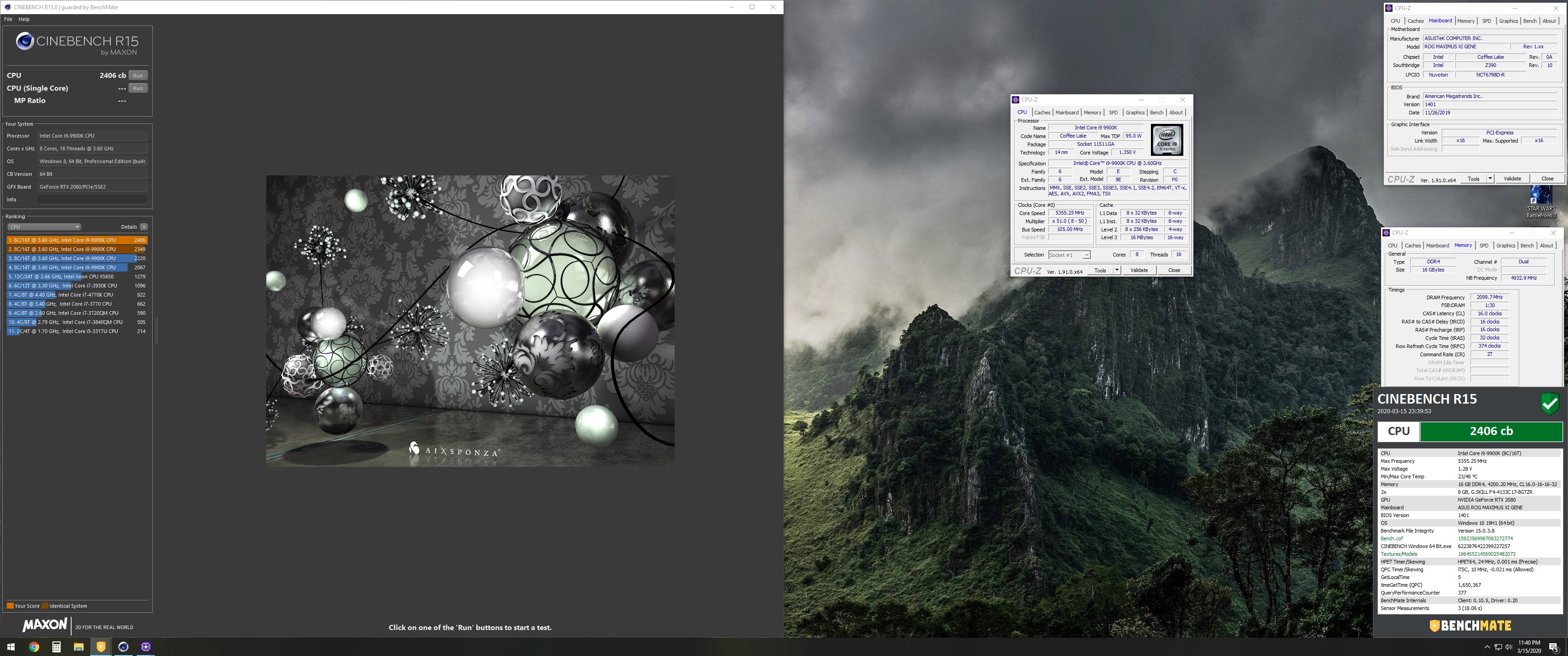Open File Explorer from the taskbar
The width and height of the screenshot is (1568, 656).
[78, 647]
